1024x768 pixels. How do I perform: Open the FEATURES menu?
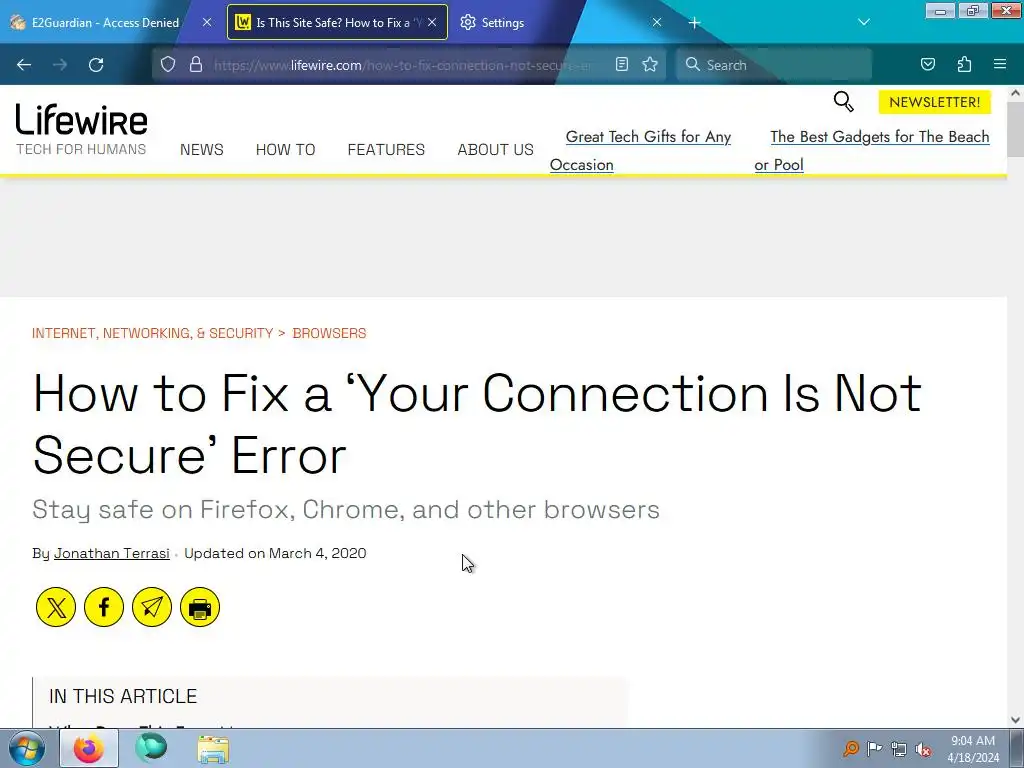(386, 150)
